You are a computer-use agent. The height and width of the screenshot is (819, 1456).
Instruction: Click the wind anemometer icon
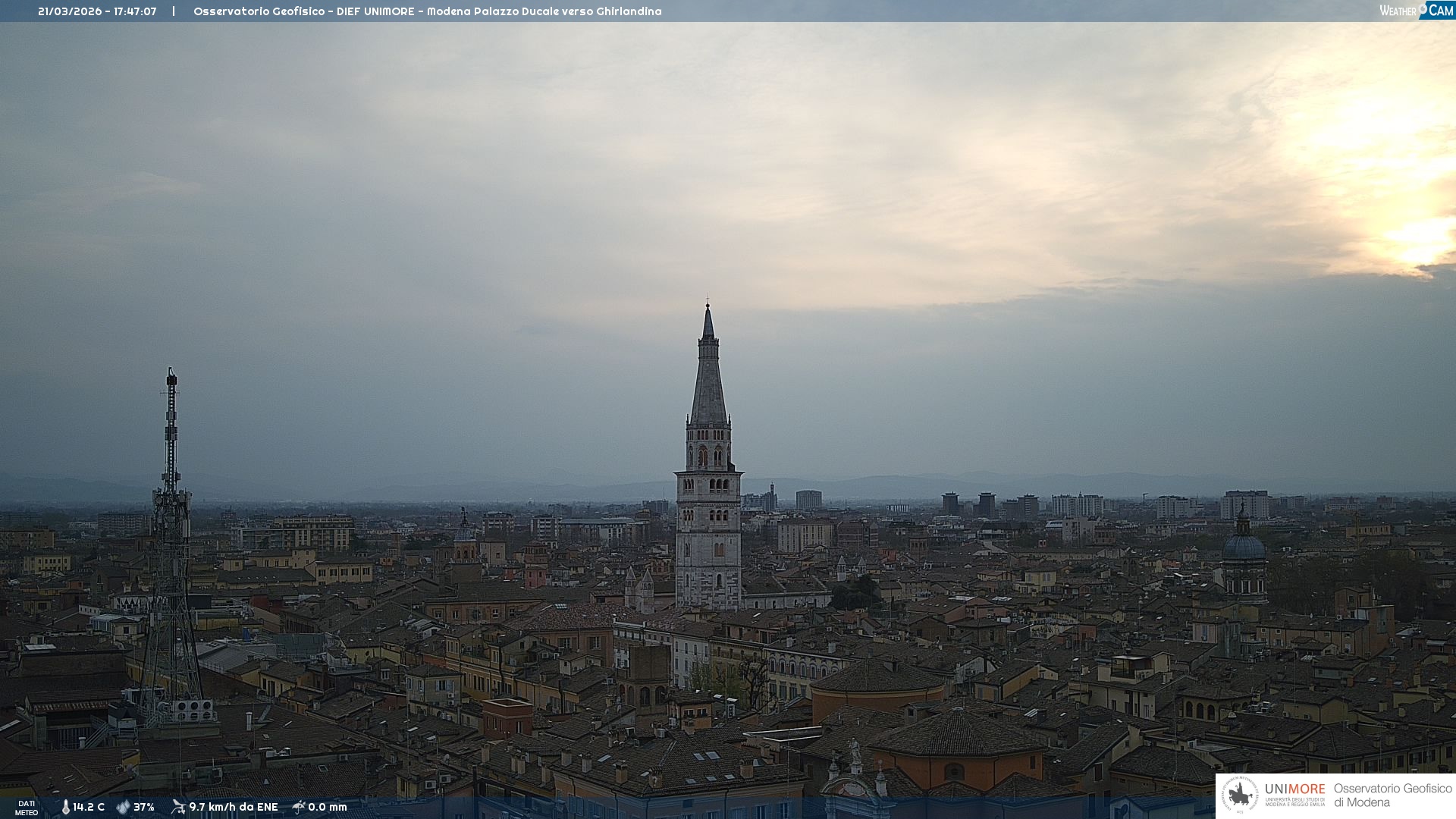pyautogui.click(x=178, y=807)
